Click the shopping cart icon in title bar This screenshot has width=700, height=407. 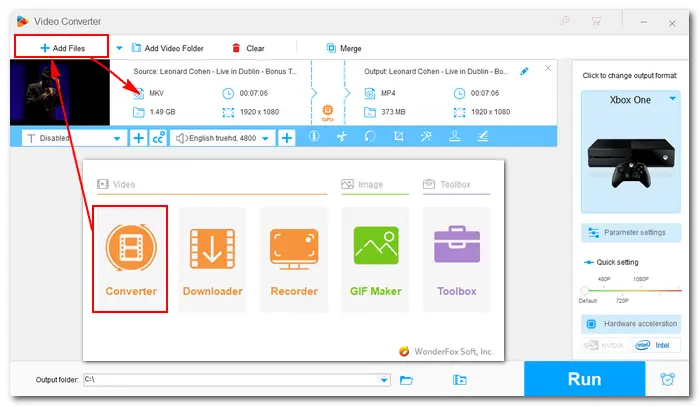[596, 21]
